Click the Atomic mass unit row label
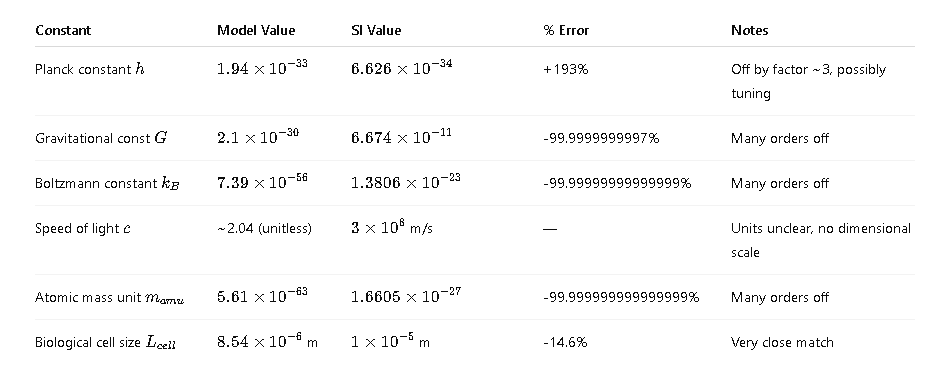Viewport: 943px width, 383px height. [109, 298]
